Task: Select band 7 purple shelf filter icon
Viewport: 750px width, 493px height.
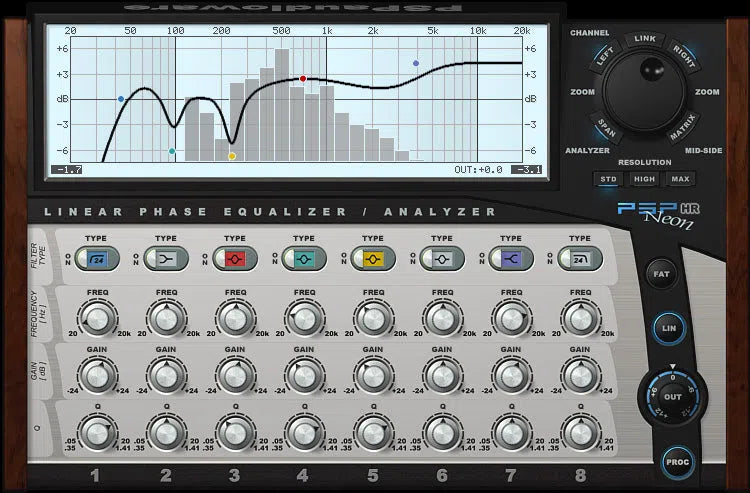Action: click(510, 259)
